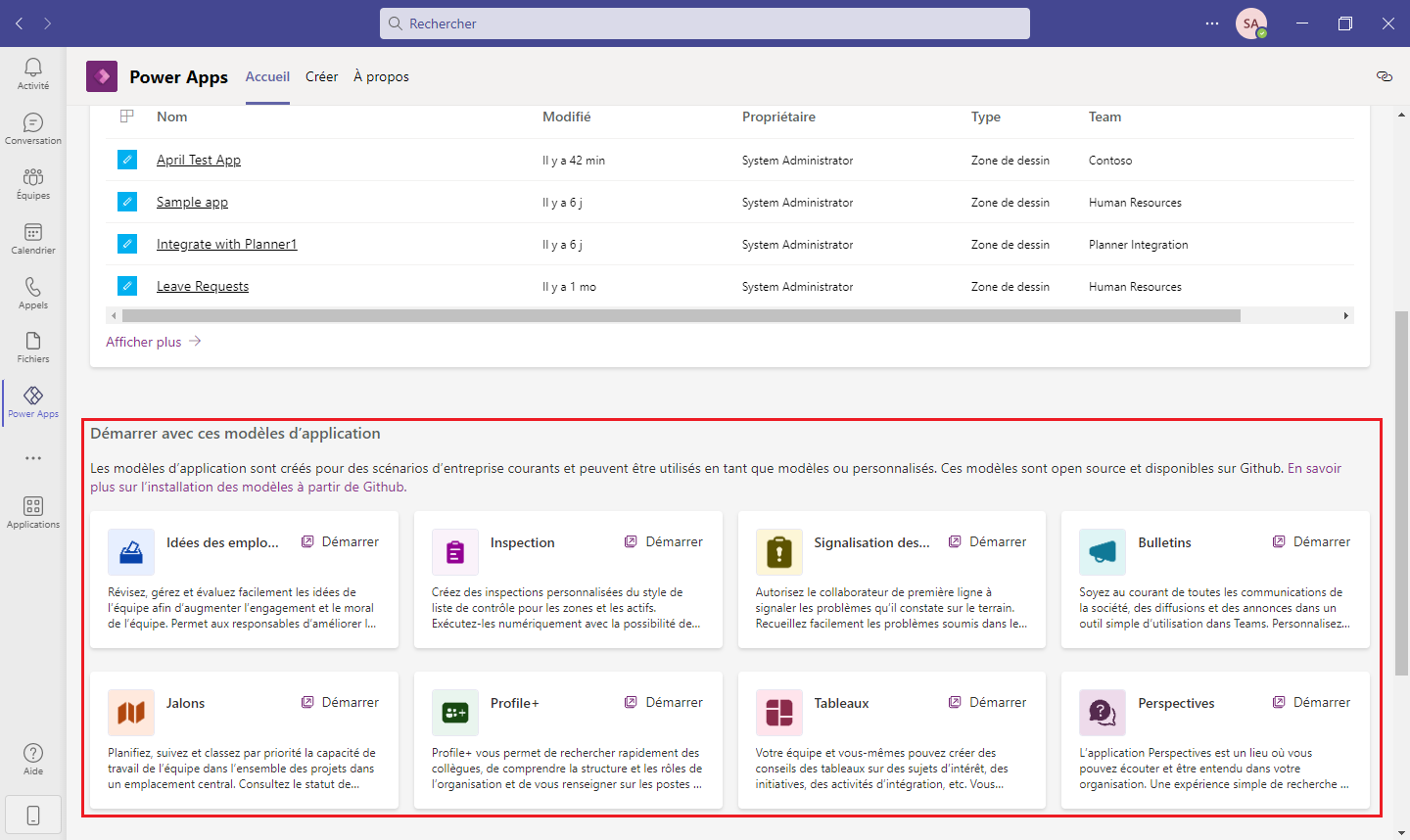1410x840 pixels.
Task: Open the Activité sidebar icon
Action: tap(33, 73)
